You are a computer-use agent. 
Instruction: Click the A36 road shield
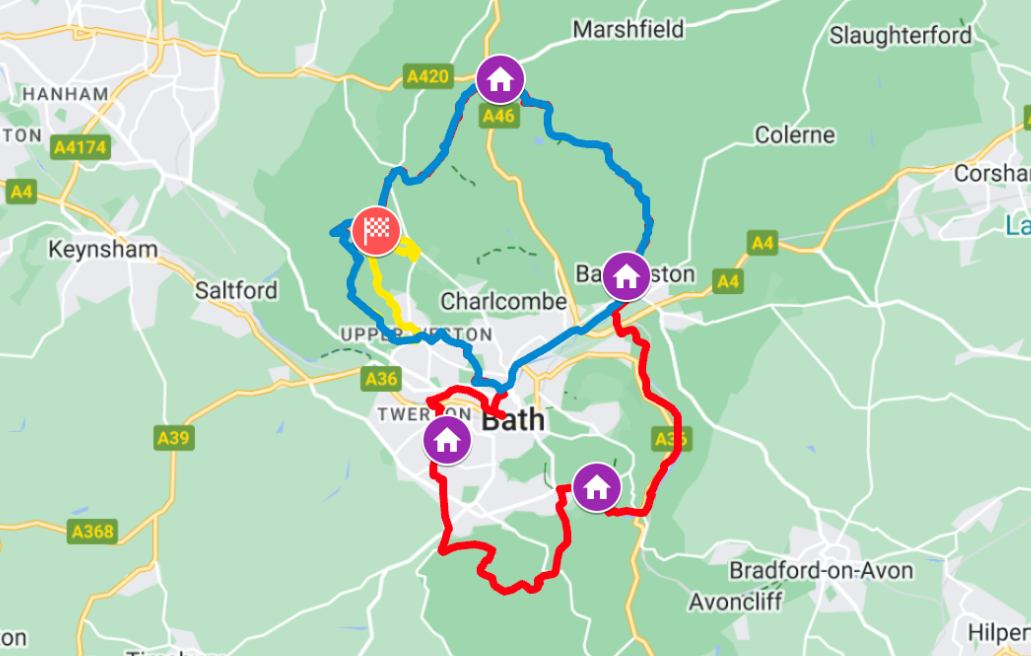(x=381, y=379)
